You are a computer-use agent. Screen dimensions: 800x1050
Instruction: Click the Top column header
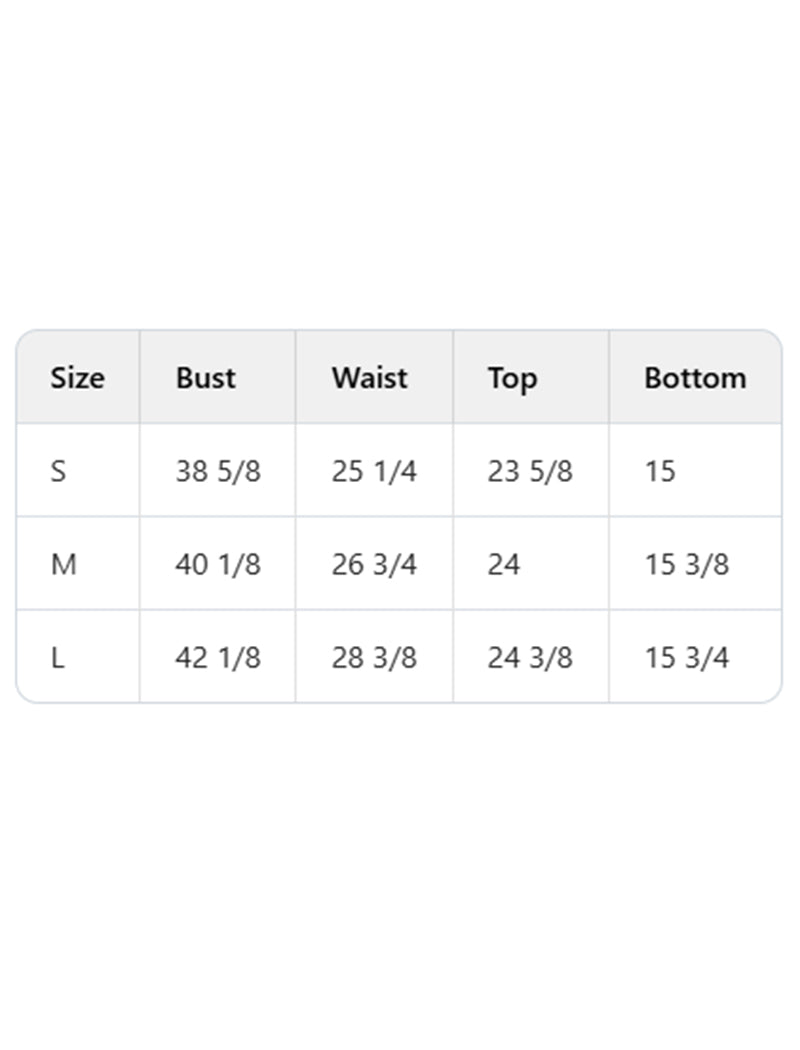pos(512,378)
